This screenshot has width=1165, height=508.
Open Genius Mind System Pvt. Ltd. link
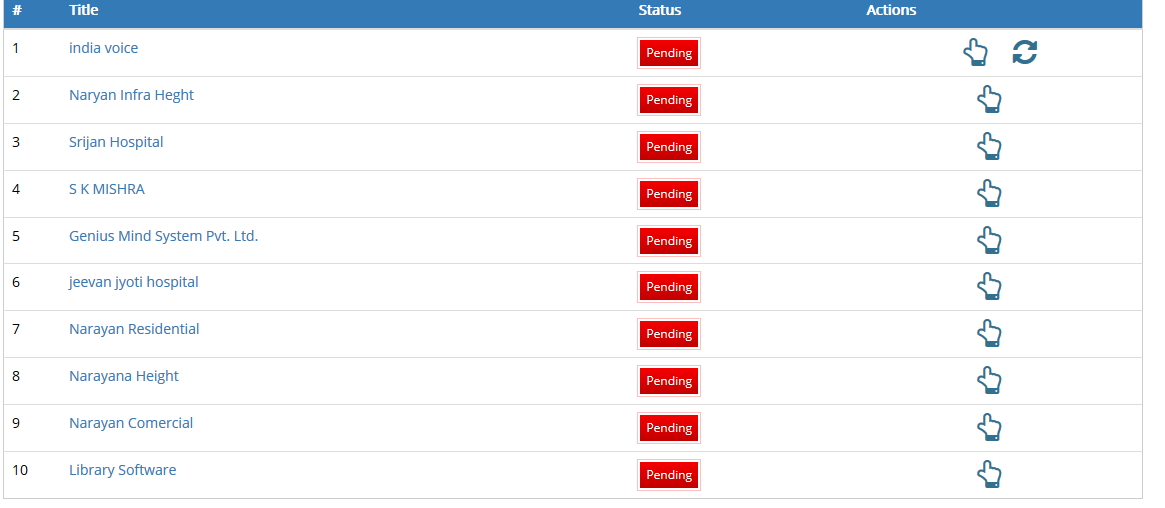pyautogui.click(x=163, y=236)
